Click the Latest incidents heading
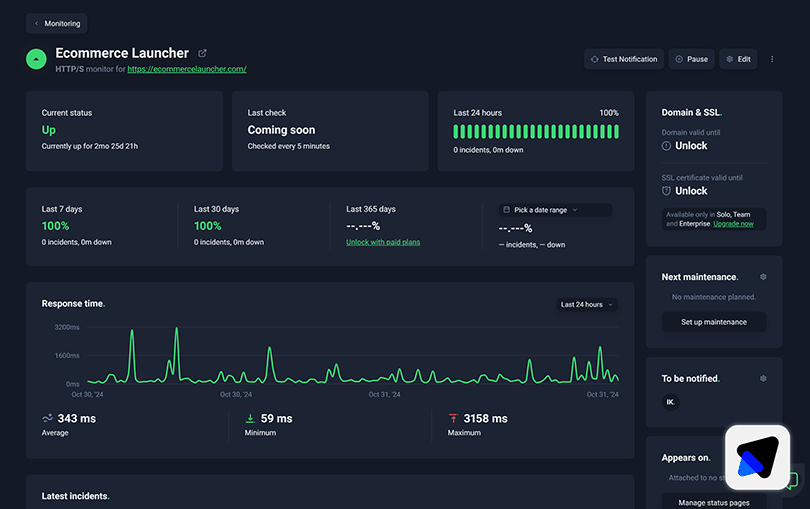Image resolution: width=810 pixels, height=509 pixels. (75, 496)
